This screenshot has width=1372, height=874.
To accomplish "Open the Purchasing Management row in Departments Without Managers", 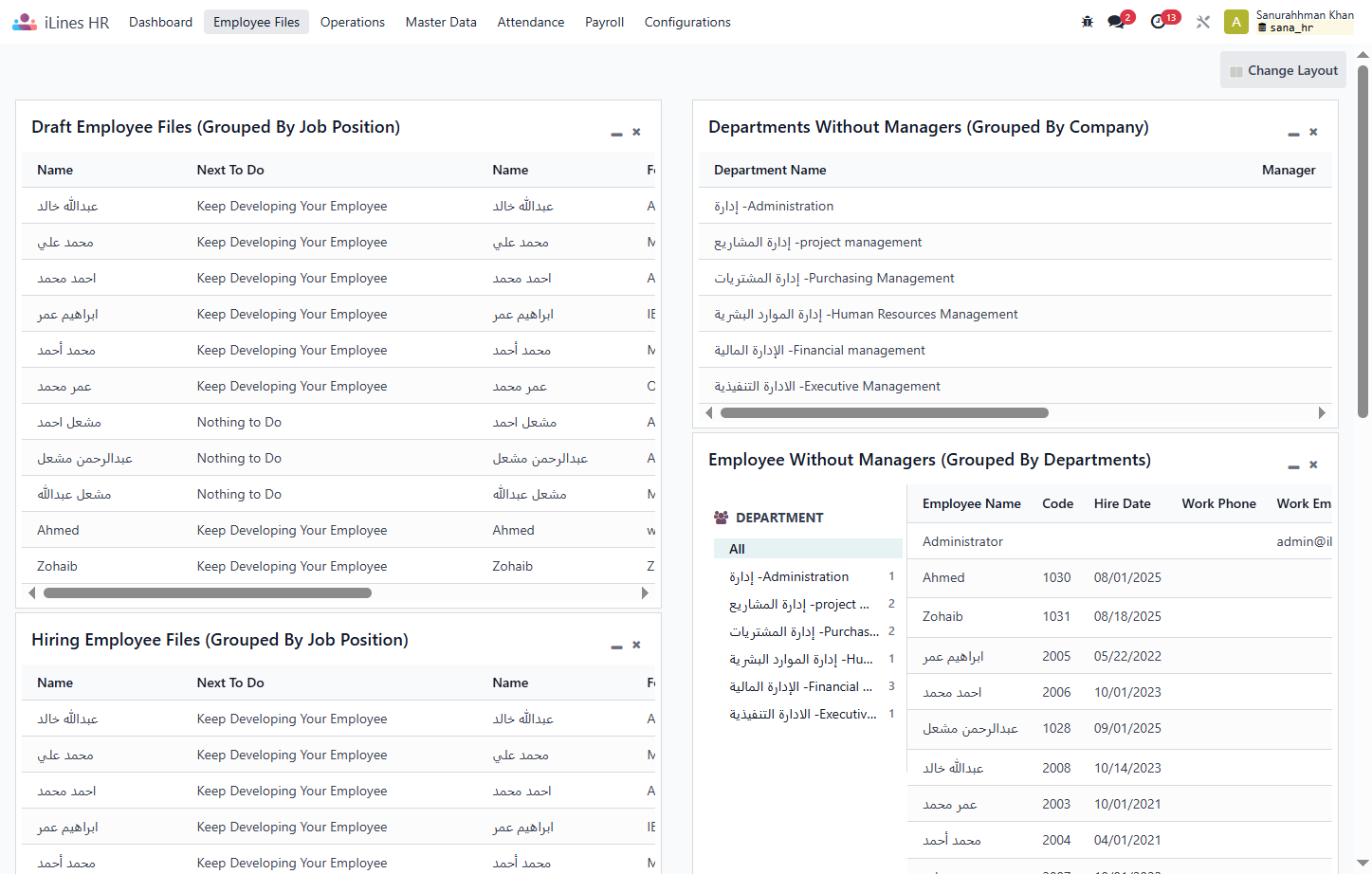I will pos(1015,278).
